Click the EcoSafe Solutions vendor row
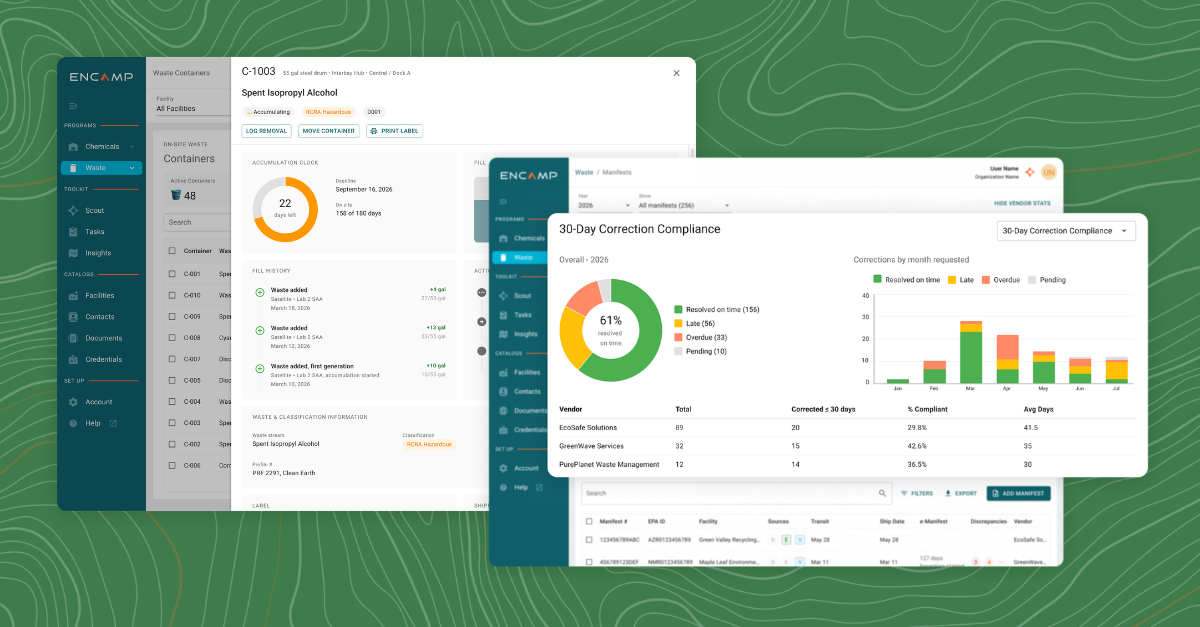Image resolution: width=1200 pixels, height=627 pixels. click(847, 427)
